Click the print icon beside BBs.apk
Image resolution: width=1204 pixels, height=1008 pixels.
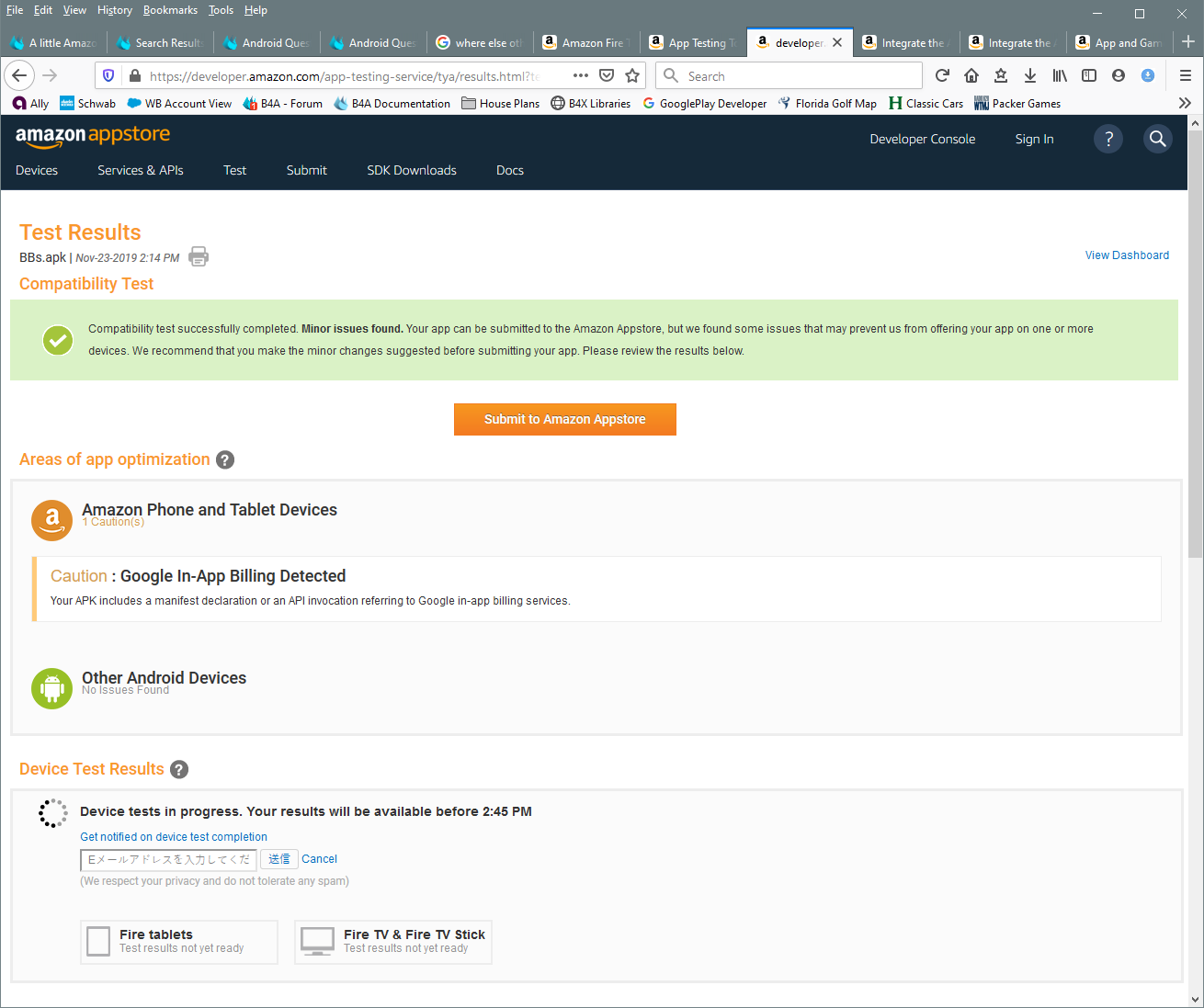point(199,256)
